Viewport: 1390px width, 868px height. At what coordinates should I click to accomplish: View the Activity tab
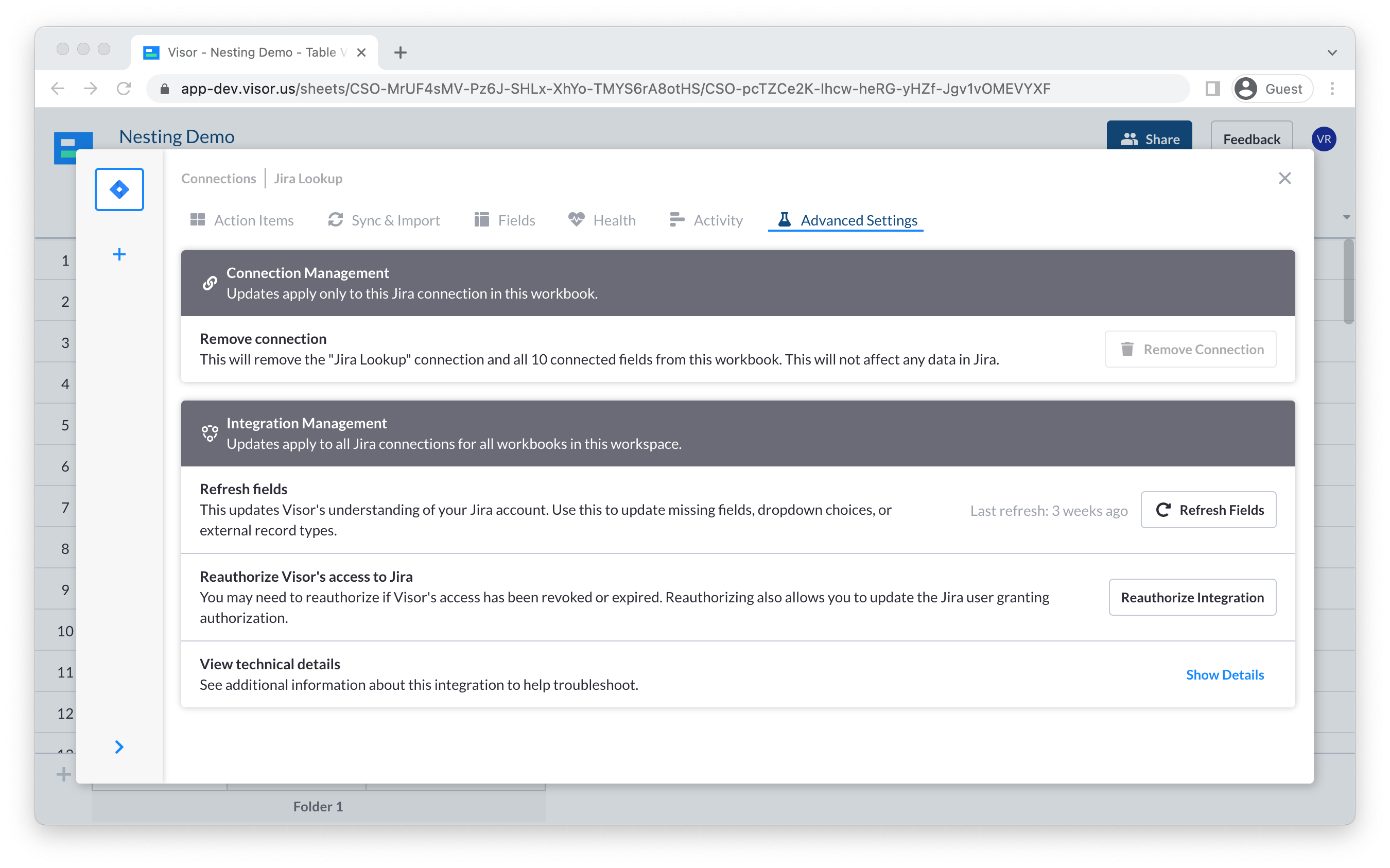click(706, 220)
